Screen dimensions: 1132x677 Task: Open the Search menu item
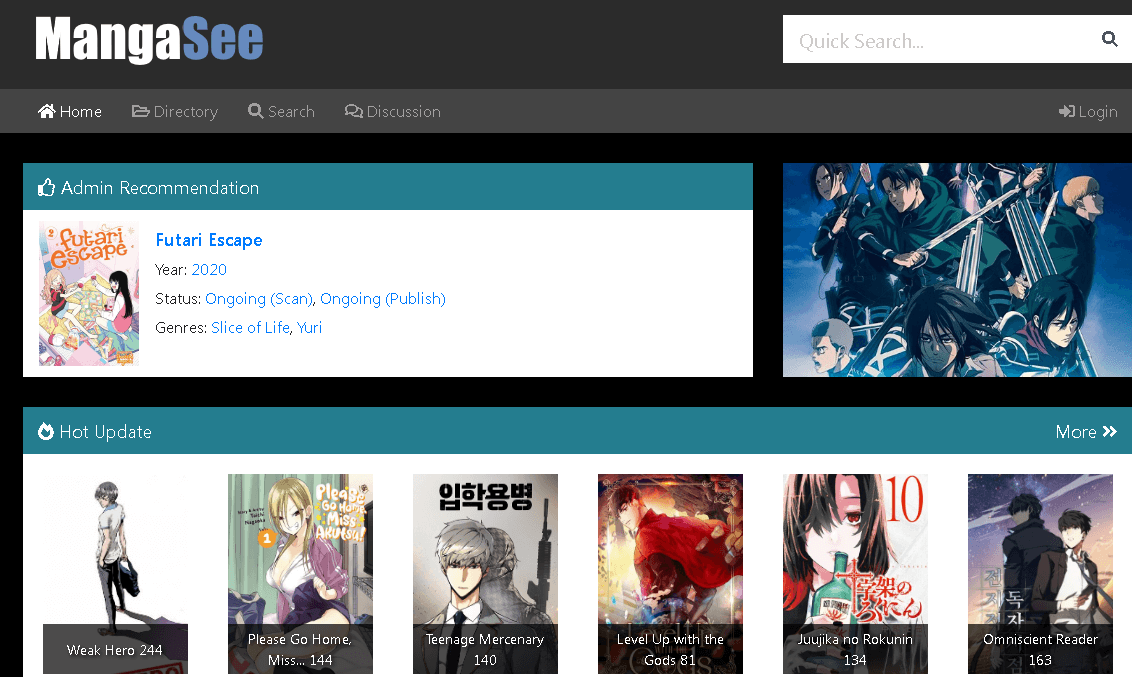click(281, 111)
